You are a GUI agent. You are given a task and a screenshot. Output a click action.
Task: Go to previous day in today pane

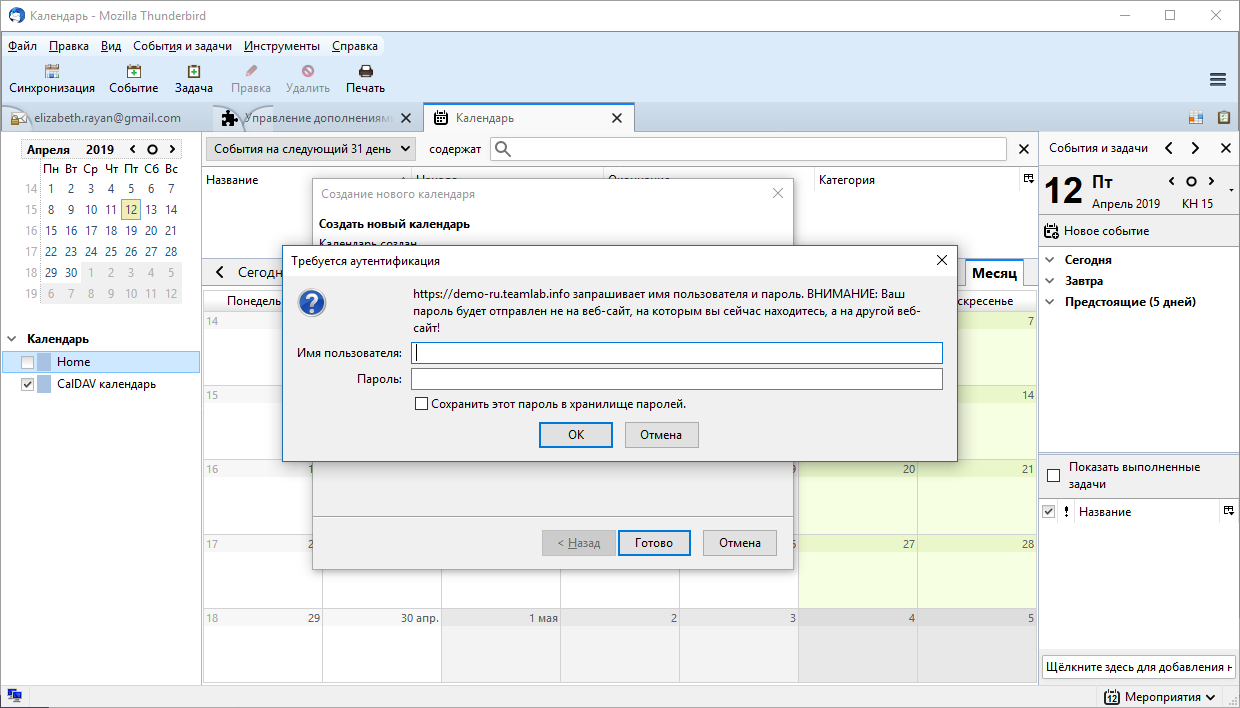point(1172,181)
